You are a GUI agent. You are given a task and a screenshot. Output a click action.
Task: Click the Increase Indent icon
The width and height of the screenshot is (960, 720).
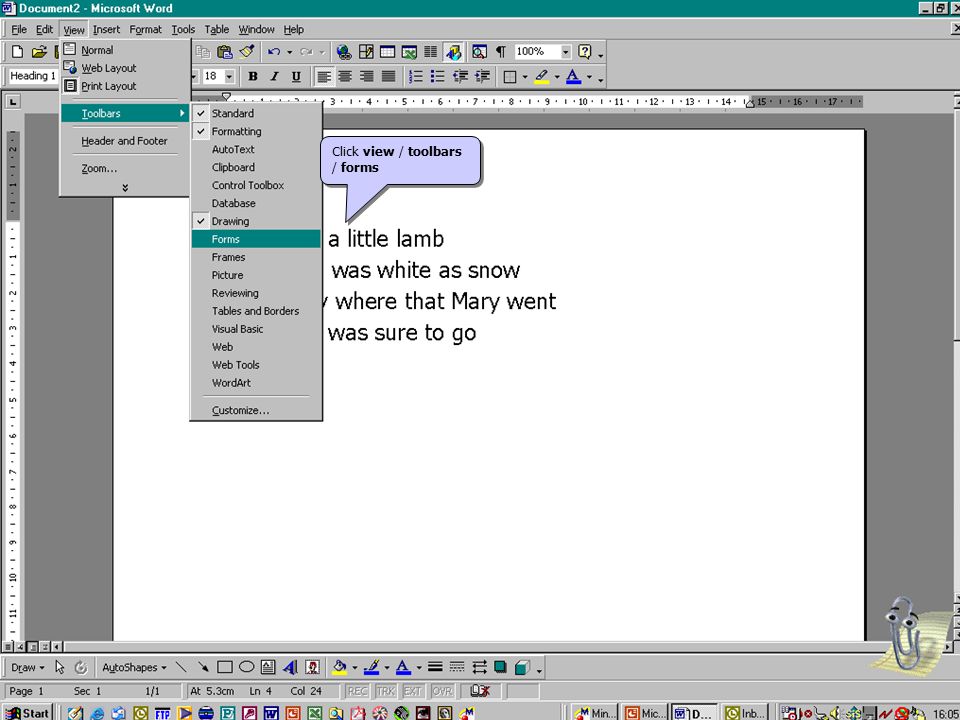482,77
